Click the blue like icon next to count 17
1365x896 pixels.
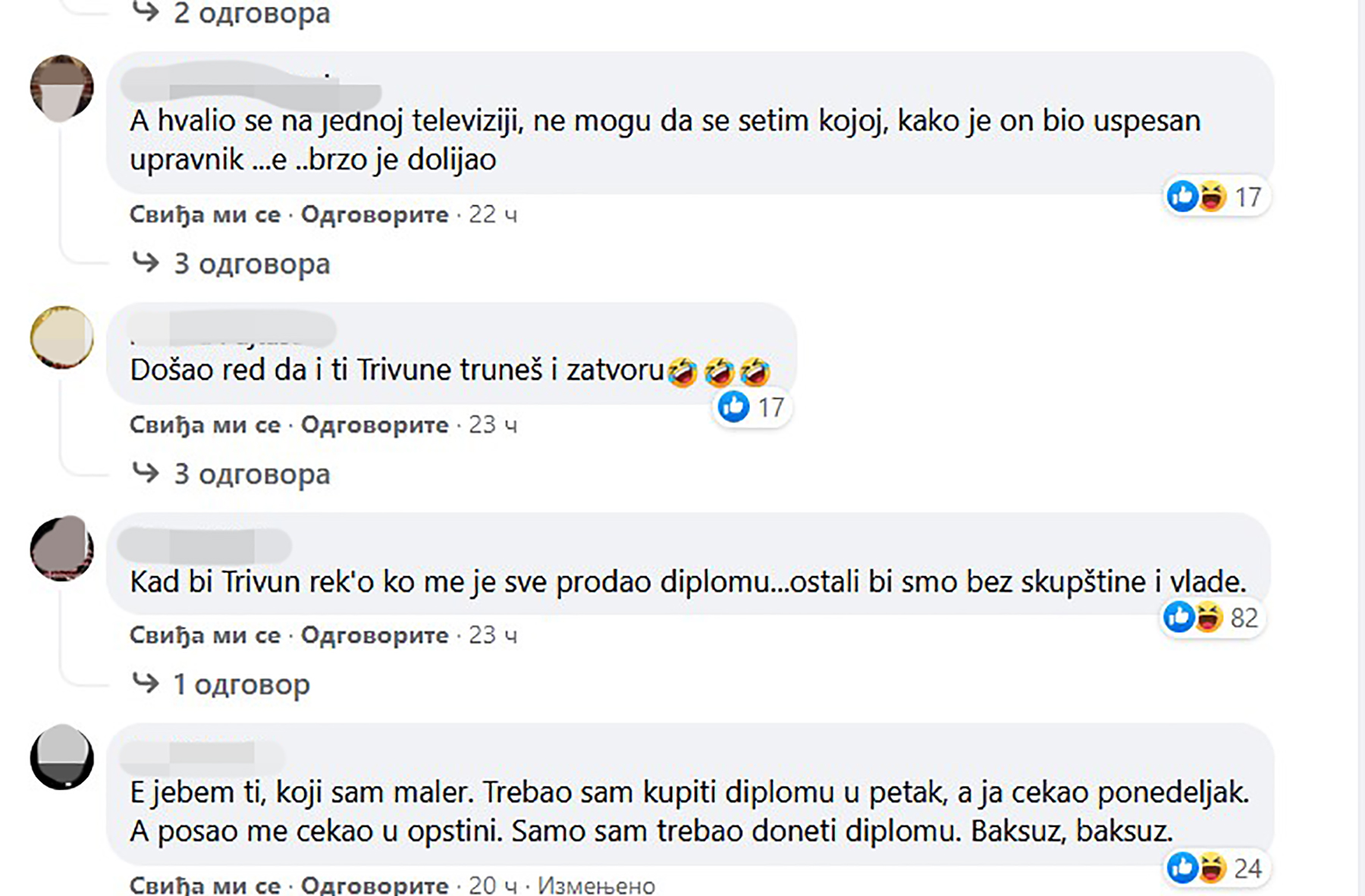pos(733,406)
